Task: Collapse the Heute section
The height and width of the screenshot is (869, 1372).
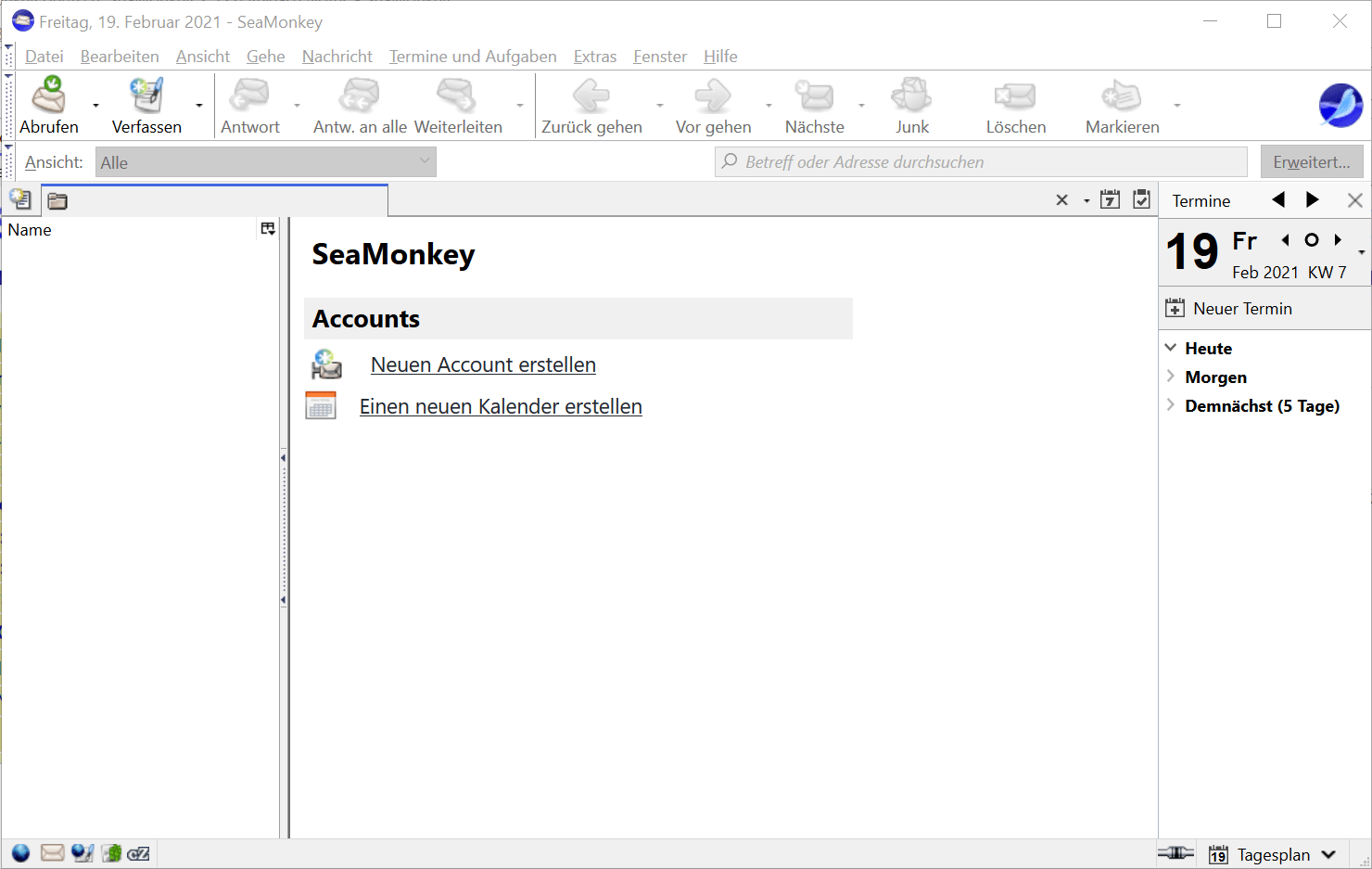Action: 1171,348
